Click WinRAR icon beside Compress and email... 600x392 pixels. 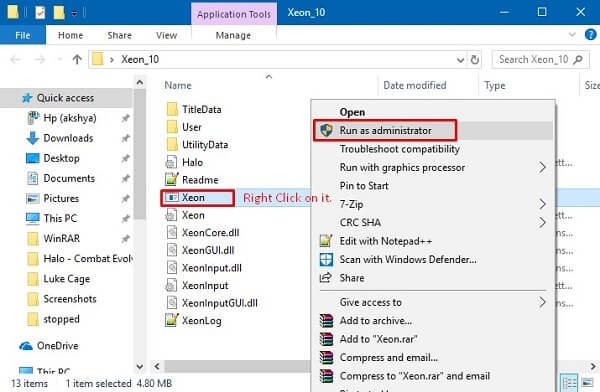pos(326,357)
